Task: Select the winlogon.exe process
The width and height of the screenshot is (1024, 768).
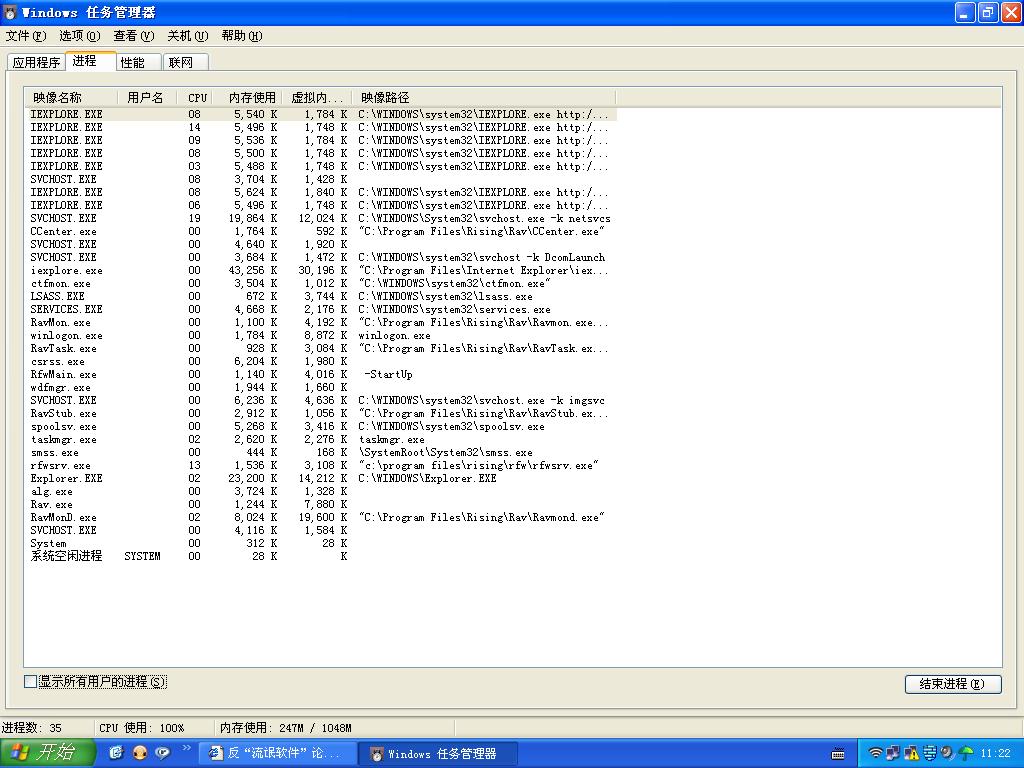Action: pos(321,335)
